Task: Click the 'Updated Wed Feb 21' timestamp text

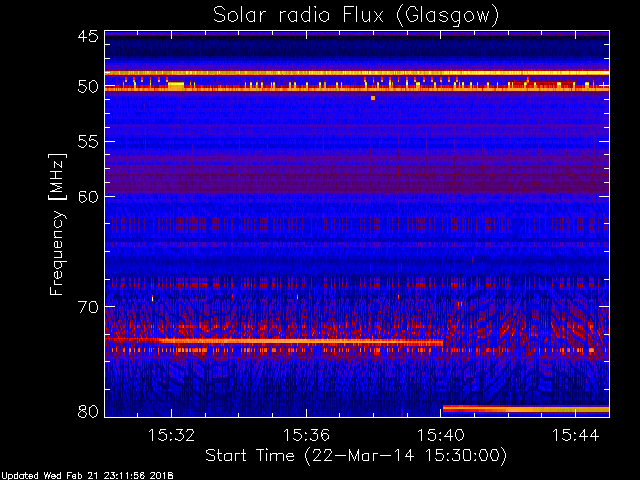Action: pyautogui.click(x=87, y=476)
